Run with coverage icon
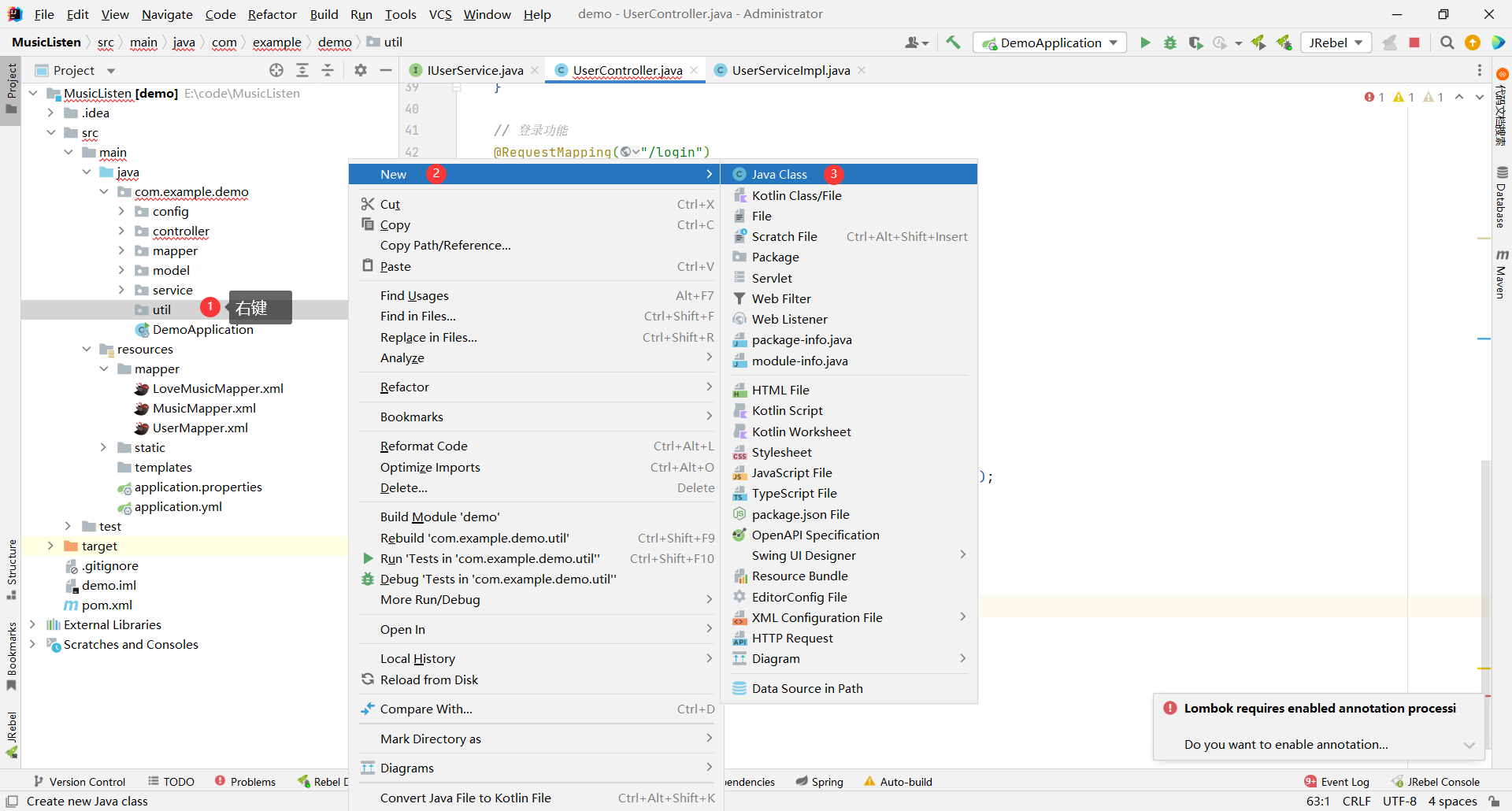The height and width of the screenshot is (811, 1512). point(1195,43)
